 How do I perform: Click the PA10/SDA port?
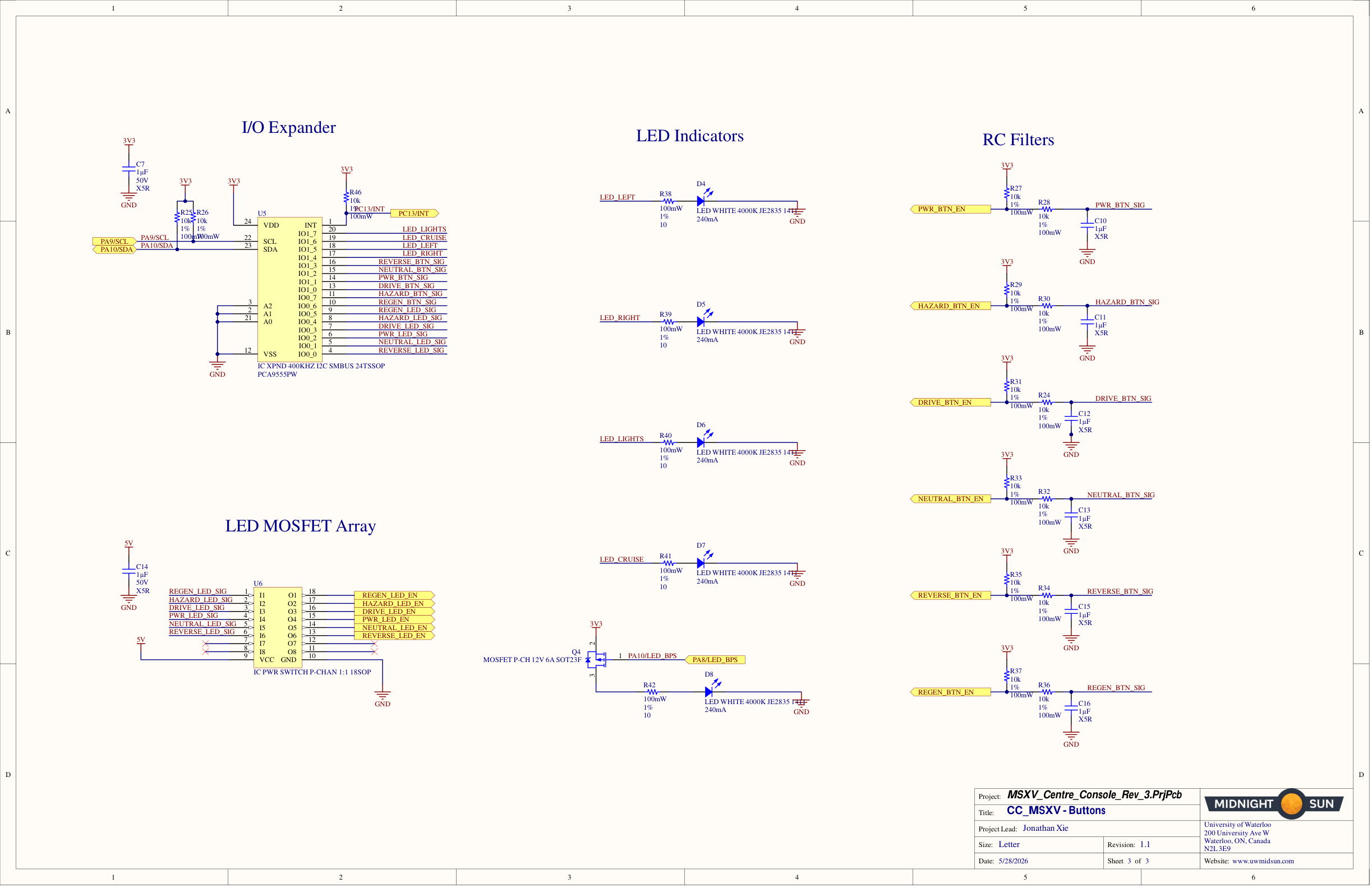[114, 249]
